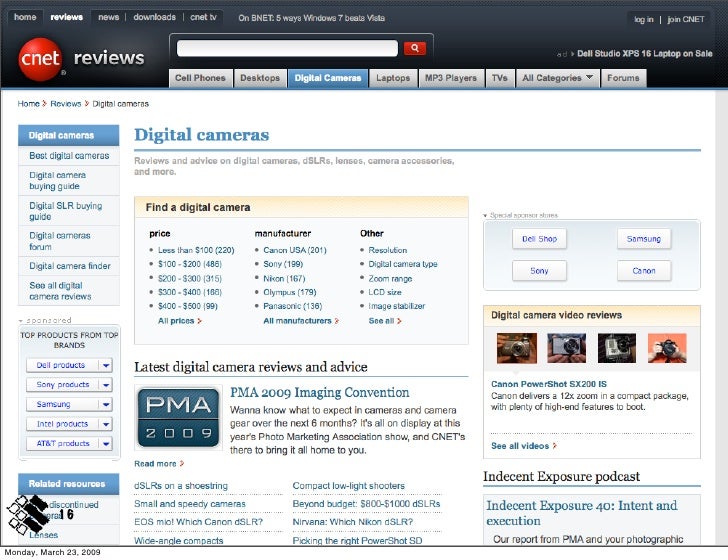Select Canon USA manufacturer link
This screenshot has height=560, width=728.
click(295, 250)
